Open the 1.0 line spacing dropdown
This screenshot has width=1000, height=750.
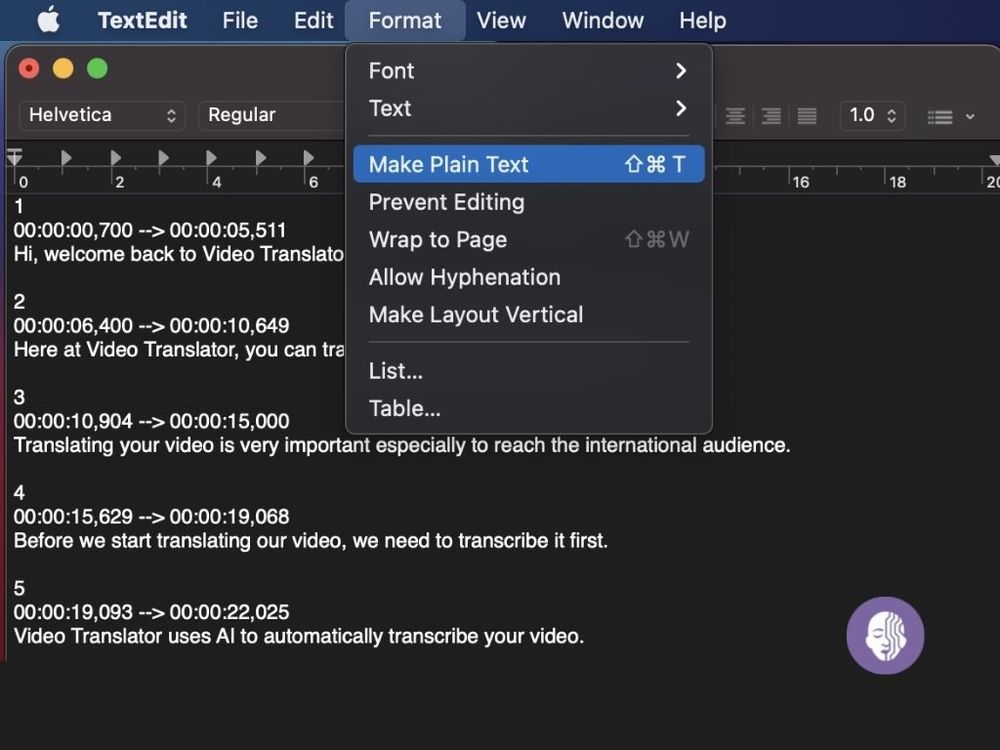(872, 115)
